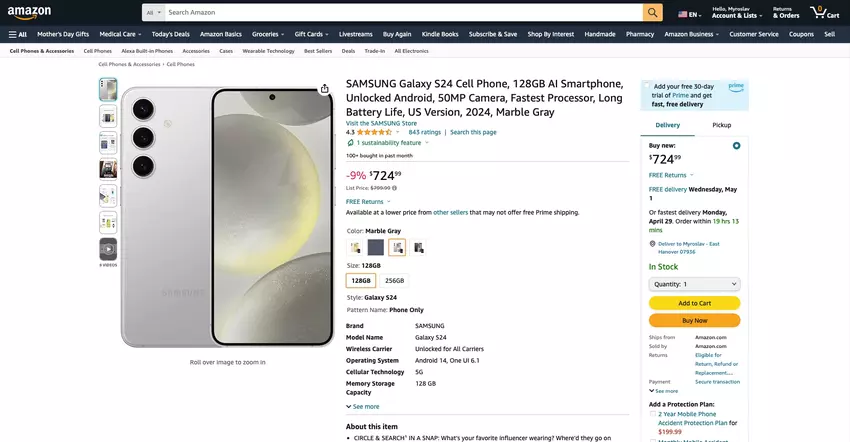The width and height of the screenshot is (850, 442).
Task: Check the Prime free trial checkbox
Action: click(646, 86)
